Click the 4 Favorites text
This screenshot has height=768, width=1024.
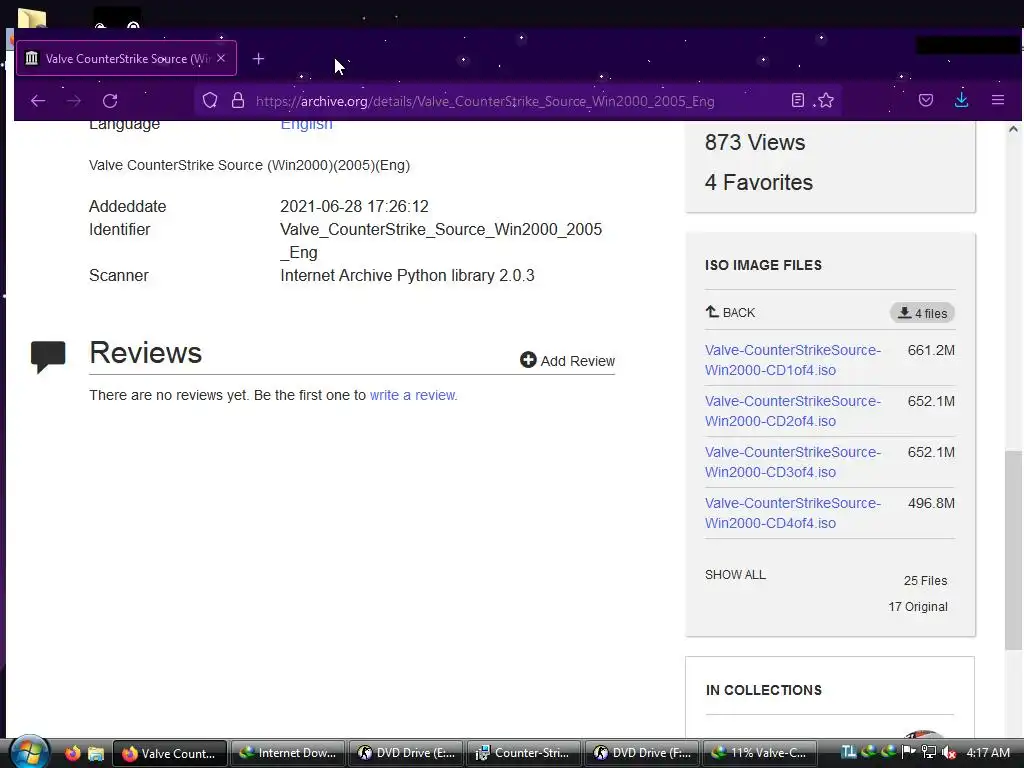pyautogui.click(x=759, y=182)
